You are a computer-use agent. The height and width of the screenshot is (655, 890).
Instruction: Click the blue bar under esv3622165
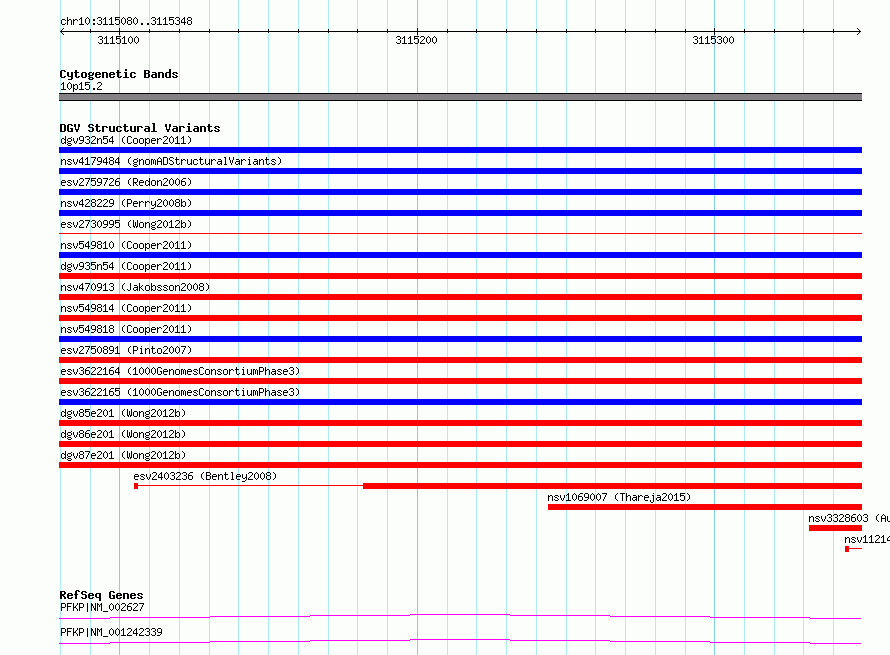pos(460,402)
